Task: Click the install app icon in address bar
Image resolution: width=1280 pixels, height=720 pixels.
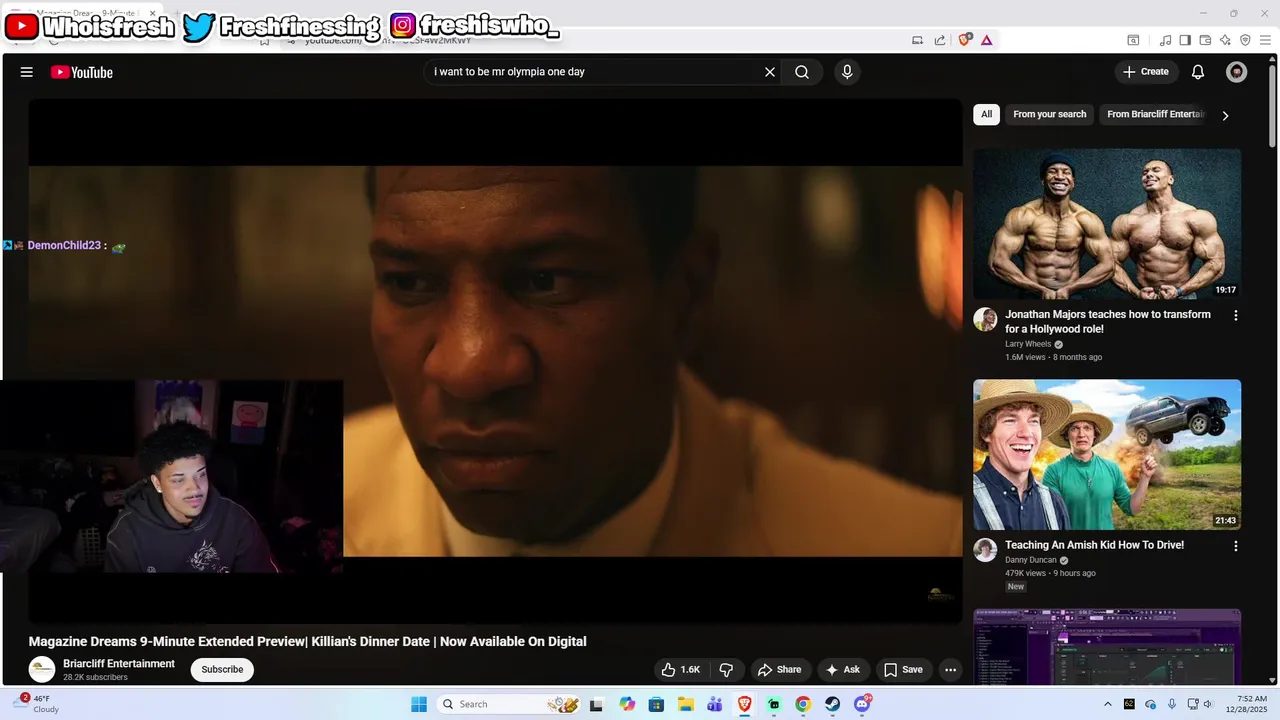Action: pyautogui.click(x=917, y=40)
